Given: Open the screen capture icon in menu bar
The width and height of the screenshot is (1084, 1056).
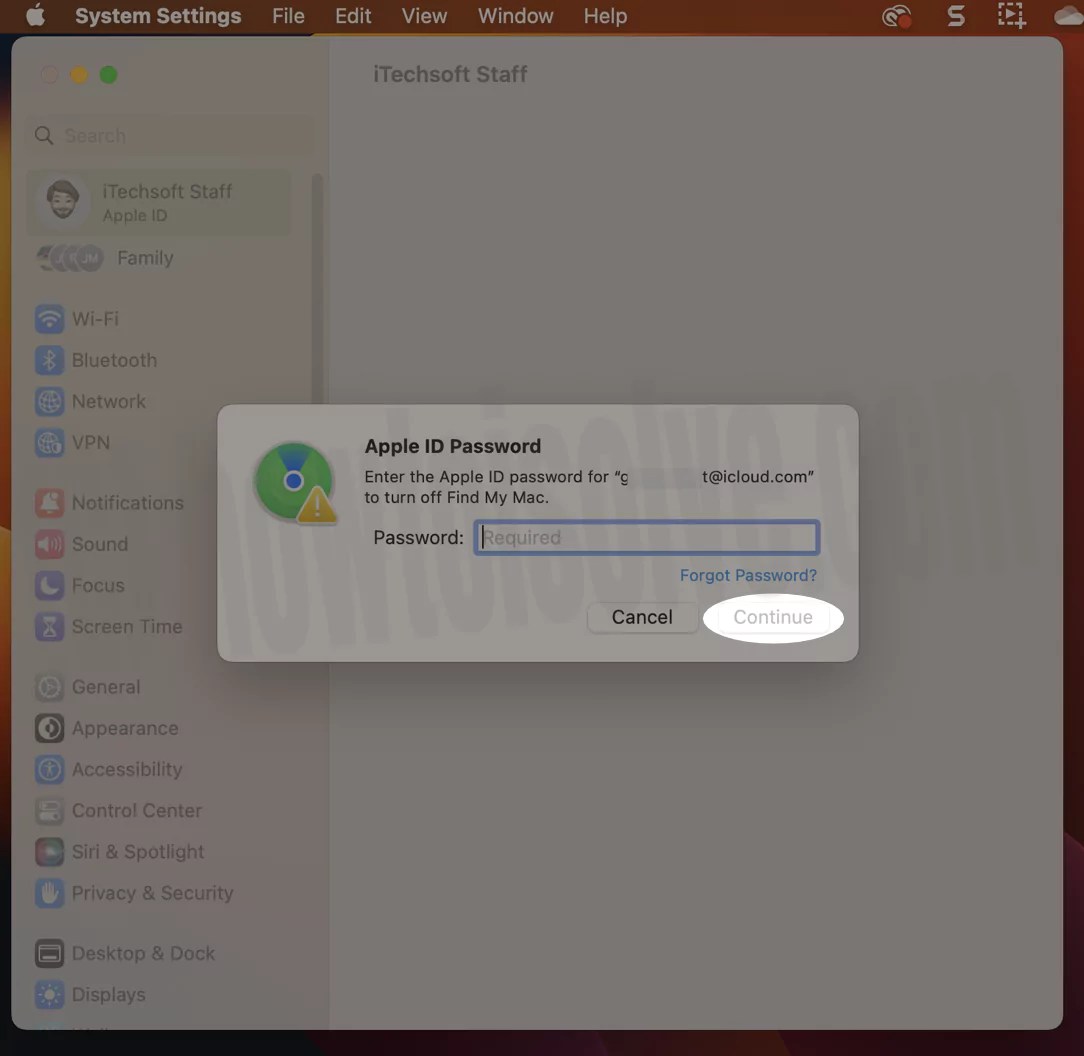Looking at the screenshot, I should click(x=1010, y=16).
